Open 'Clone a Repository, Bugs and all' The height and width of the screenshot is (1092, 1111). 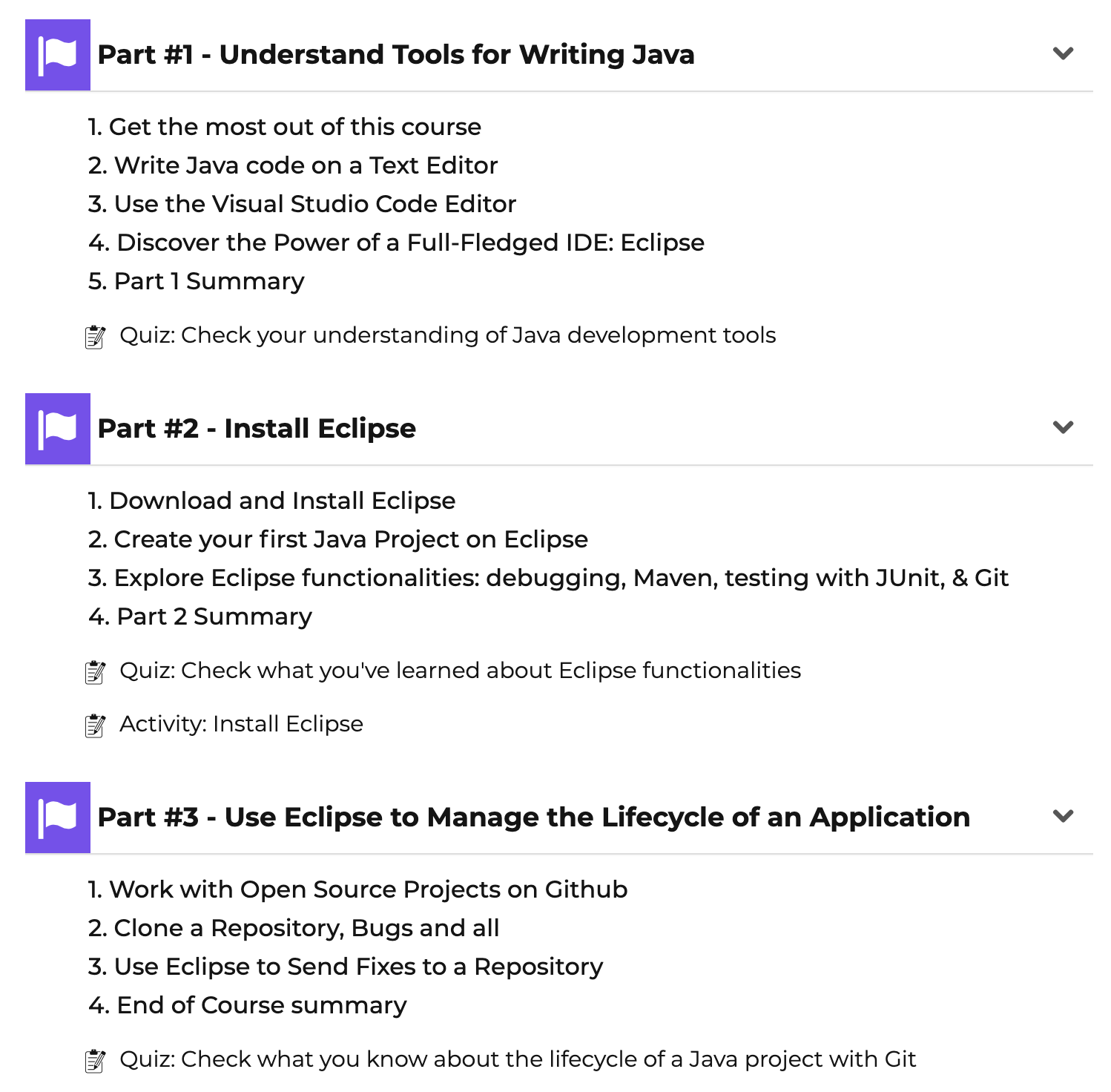tap(294, 928)
